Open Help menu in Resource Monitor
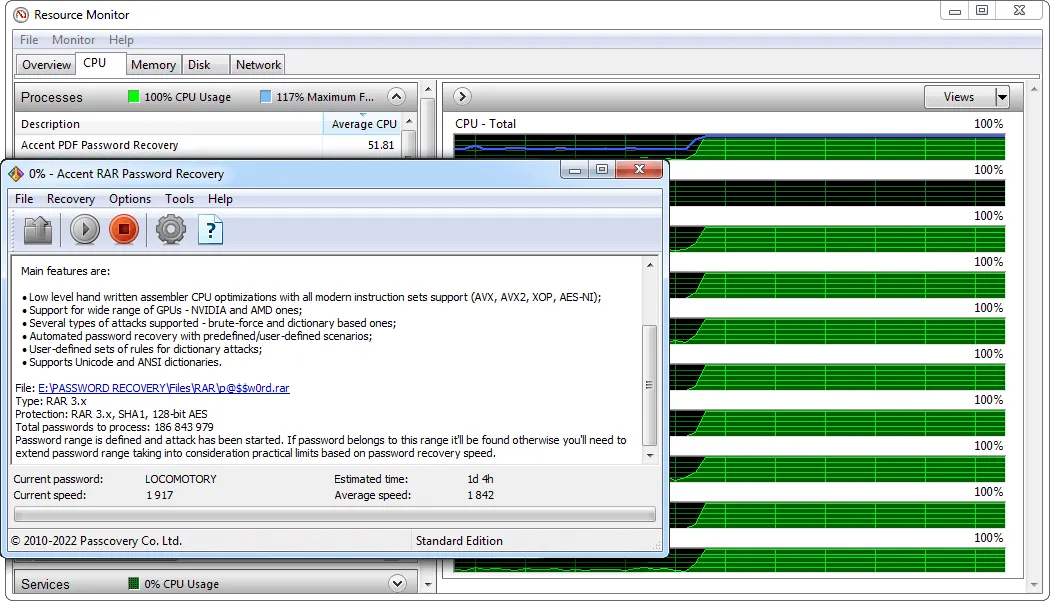Viewport: 1050px width, 601px height. pyautogui.click(x=121, y=40)
